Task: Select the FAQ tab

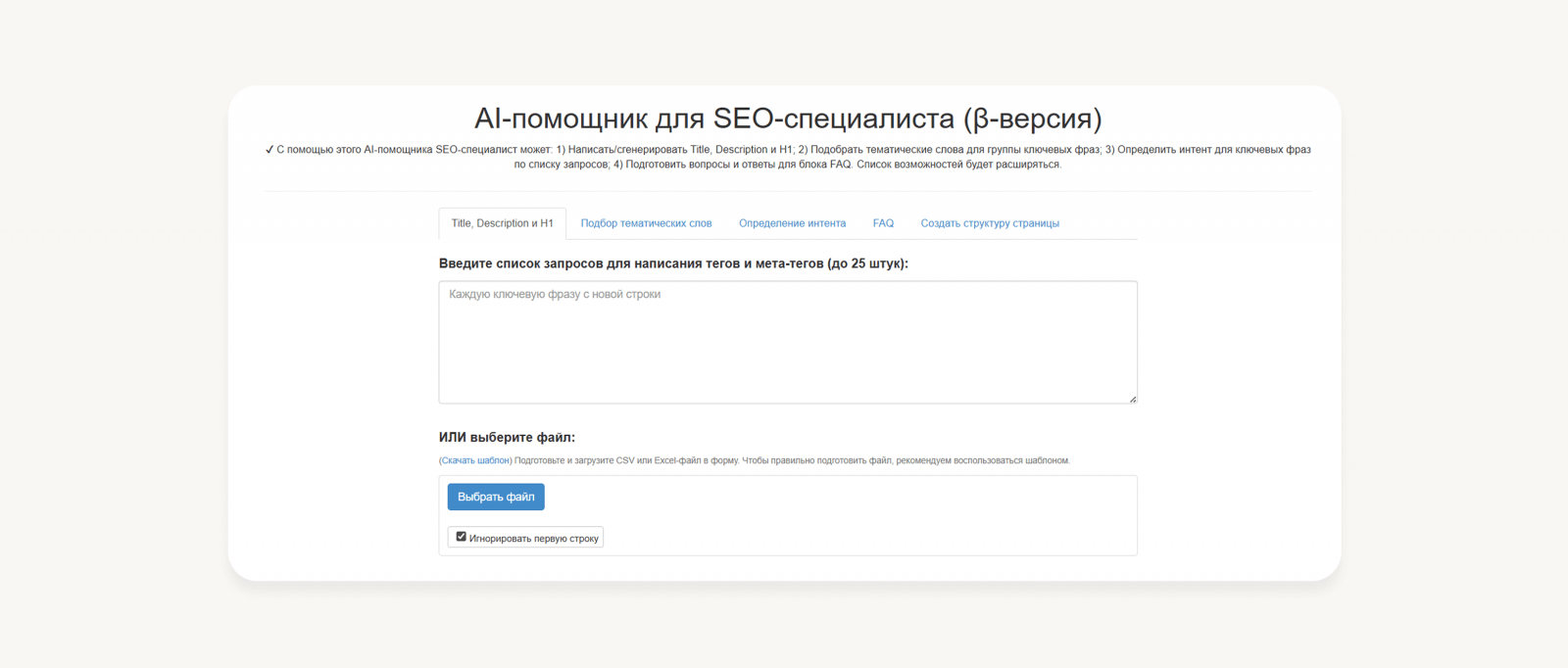Action: 883,223
